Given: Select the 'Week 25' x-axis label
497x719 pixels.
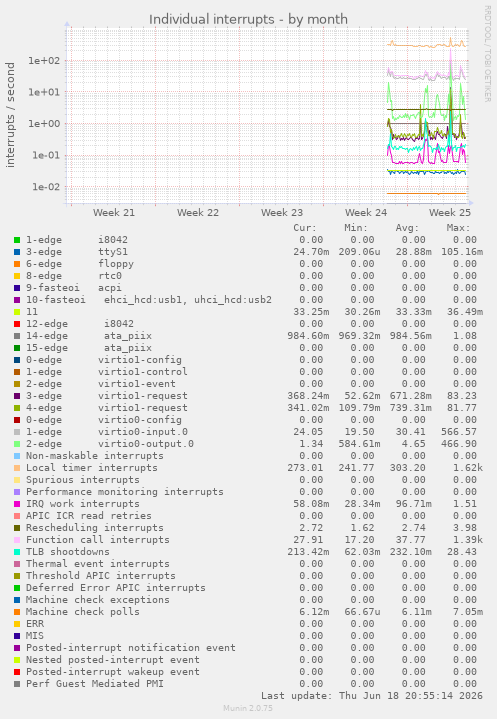Looking at the screenshot, I should 450,213.
